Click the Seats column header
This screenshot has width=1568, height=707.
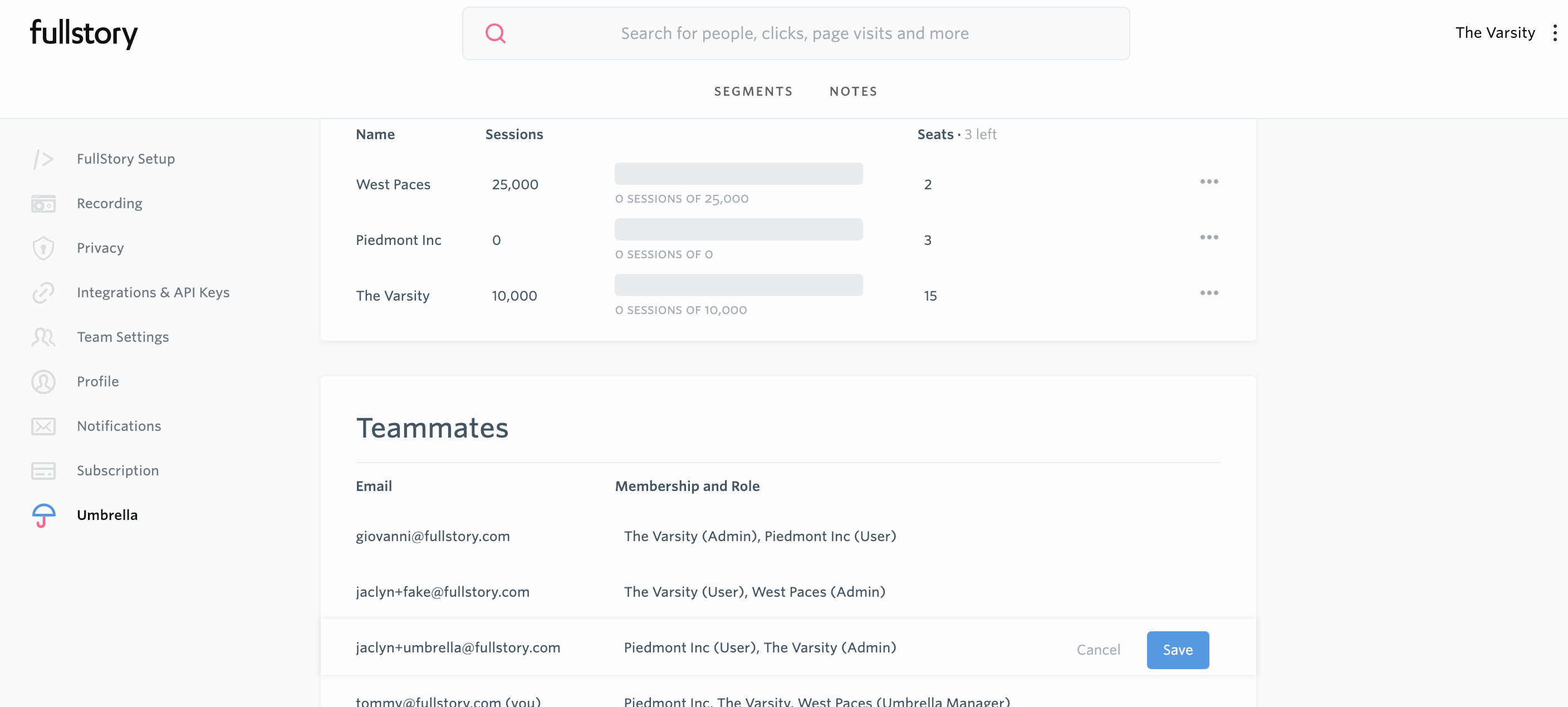(x=935, y=135)
